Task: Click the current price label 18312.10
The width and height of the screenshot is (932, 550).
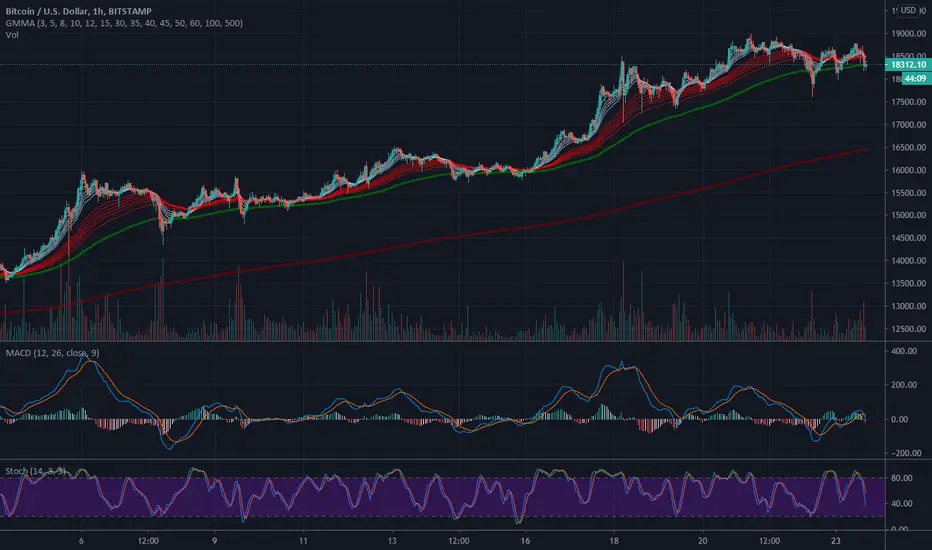Action: (908, 64)
